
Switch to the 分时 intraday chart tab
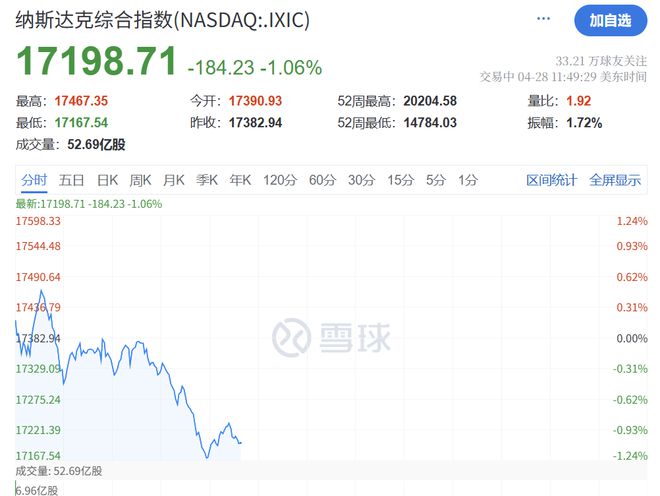point(34,180)
